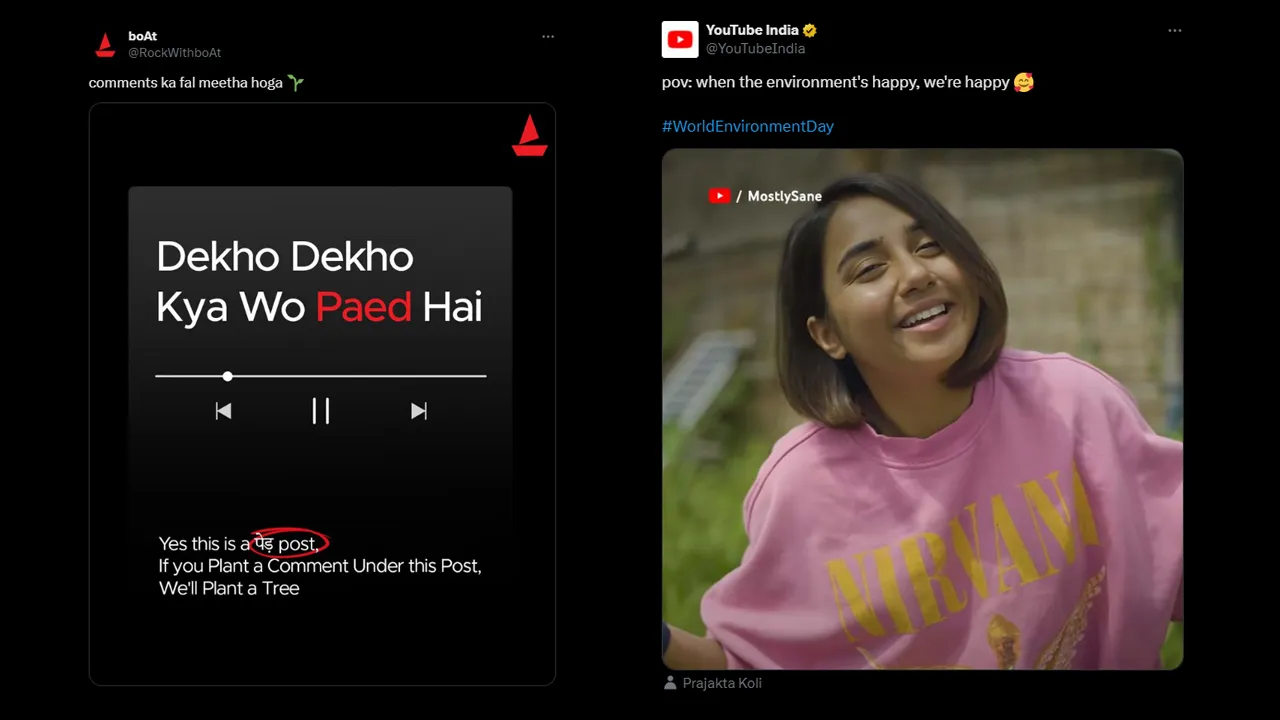
Task: Open the @YouTubeIndia handle
Action: tap(756, 48)
